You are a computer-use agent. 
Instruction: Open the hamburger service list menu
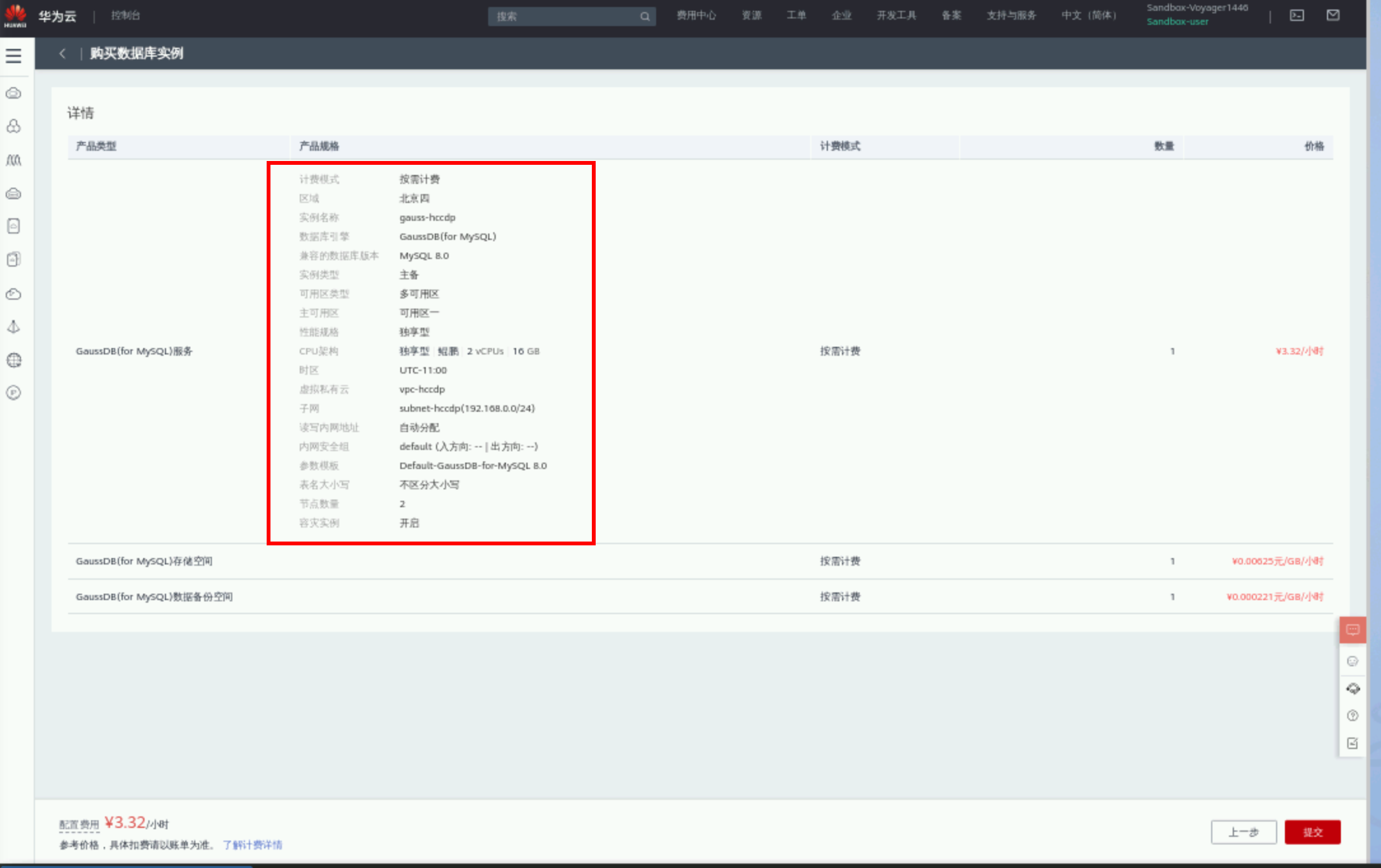tap(13, 56)
